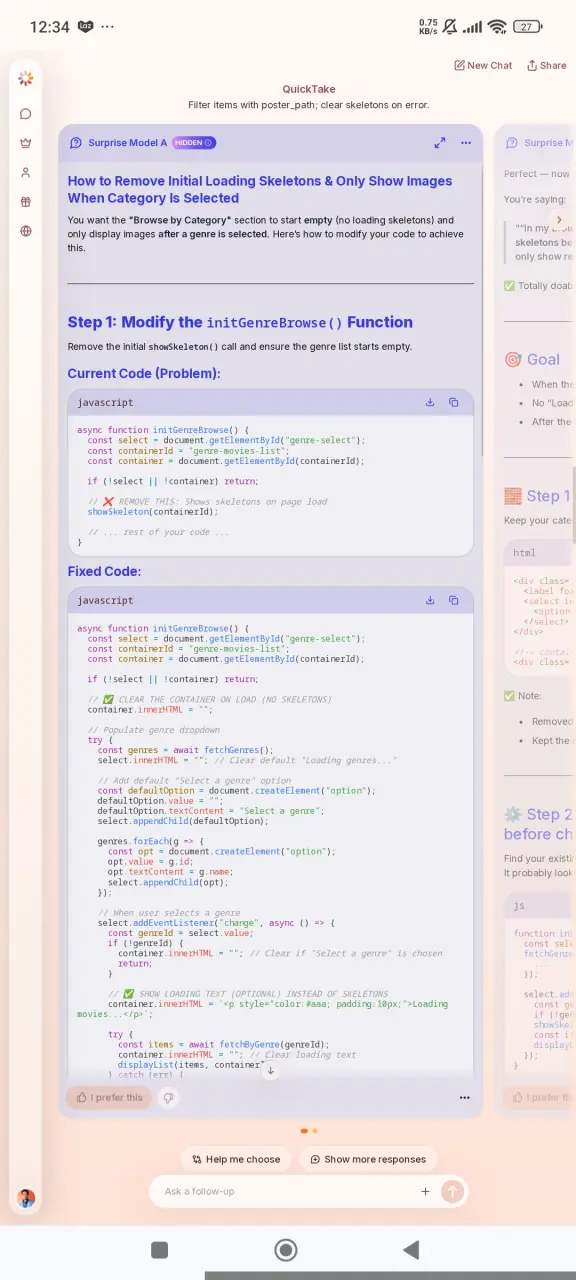
Task: Download the Current Code javascript snippet
Action: [430, 402]
